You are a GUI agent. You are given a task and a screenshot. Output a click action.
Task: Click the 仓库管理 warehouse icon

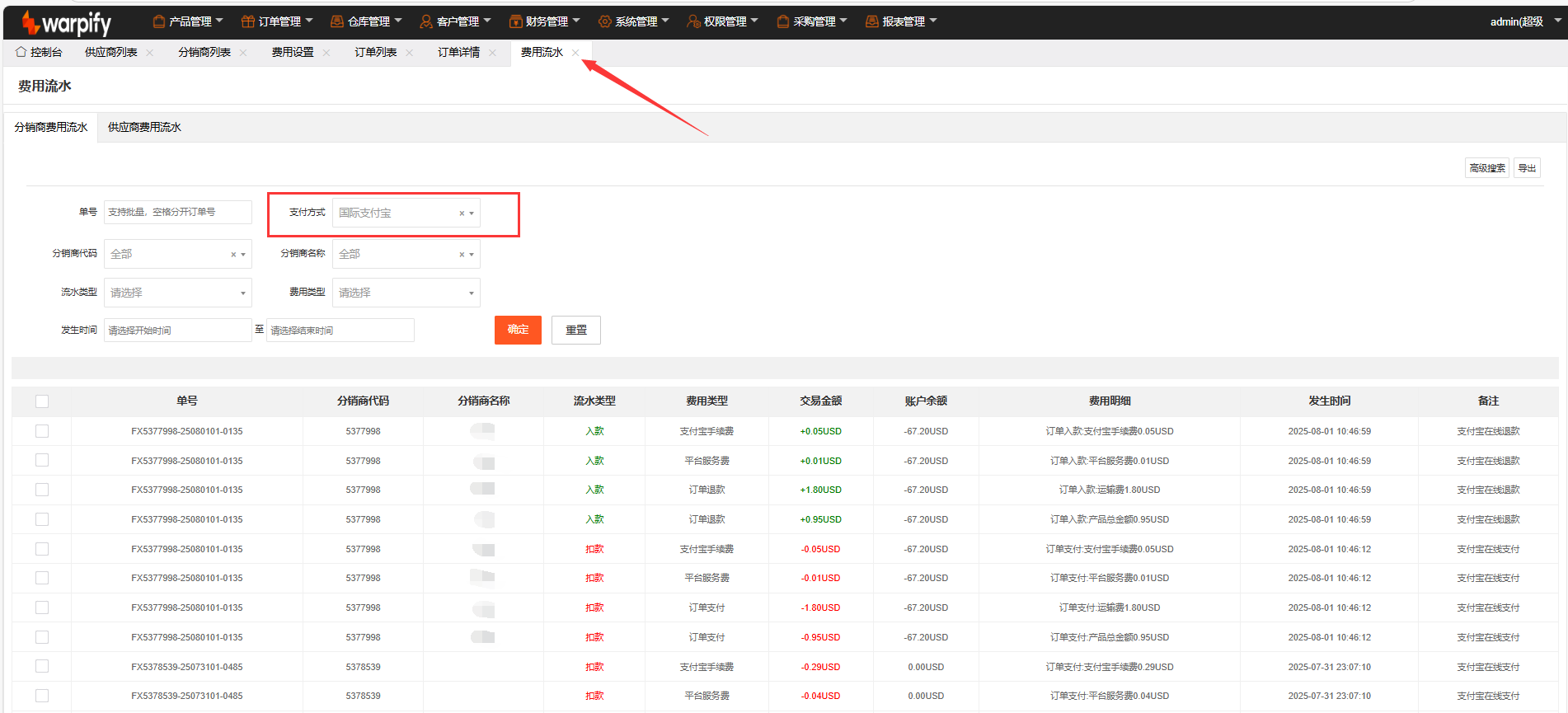click(x=337, y=21)
